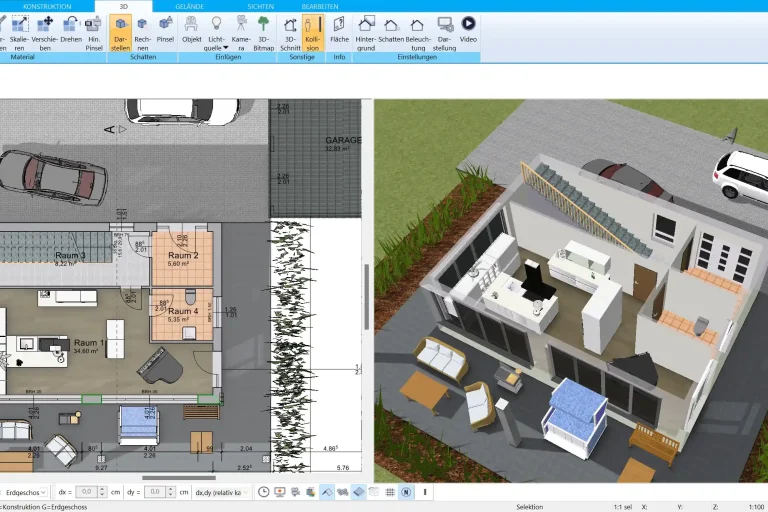The height and width of the screenshot is (512, 768).
Task: Click the vertical dots options icon
Action: coord(425,492)
